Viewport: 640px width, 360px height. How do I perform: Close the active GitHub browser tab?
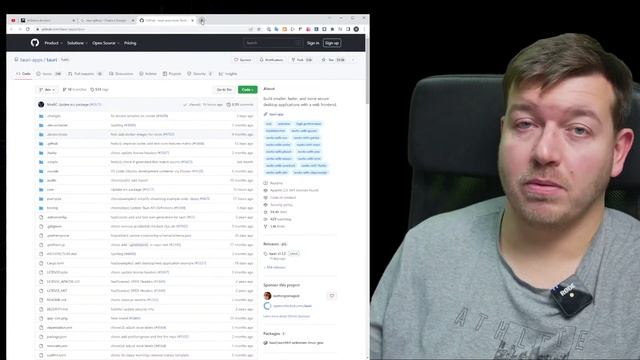[193, 20]
